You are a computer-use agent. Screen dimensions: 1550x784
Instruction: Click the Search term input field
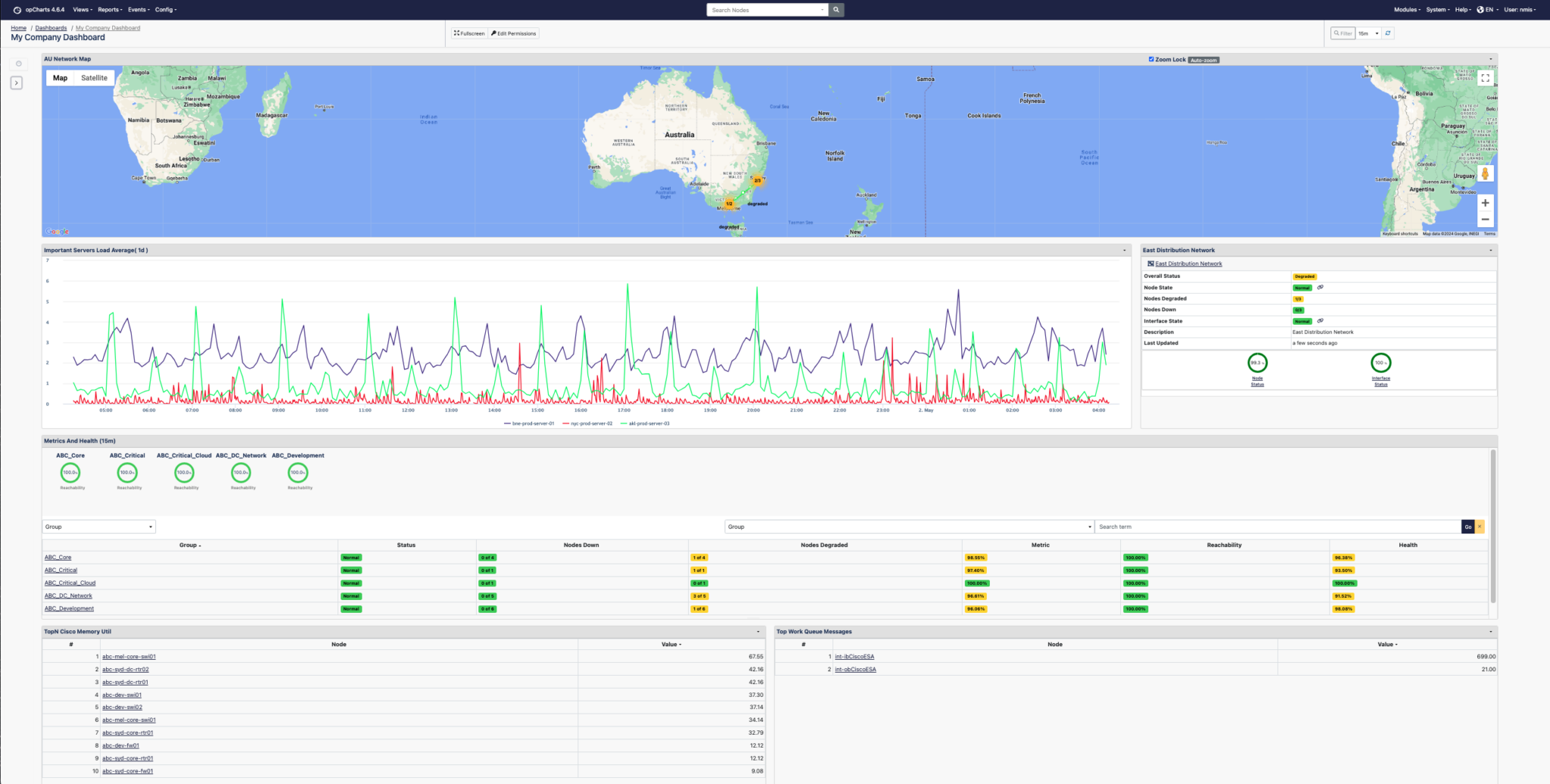1278,527
